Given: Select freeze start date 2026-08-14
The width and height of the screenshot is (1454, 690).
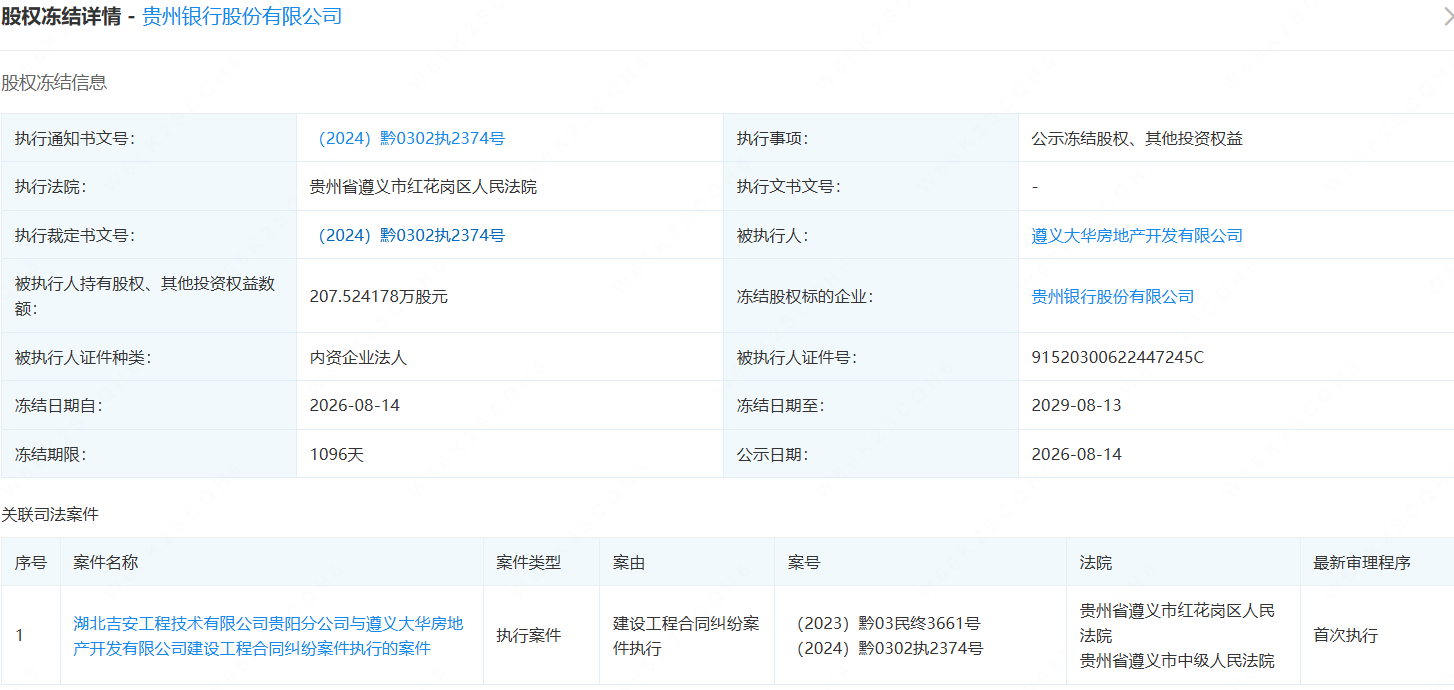Looking at the screenshot, I should [x=355, y=406].
